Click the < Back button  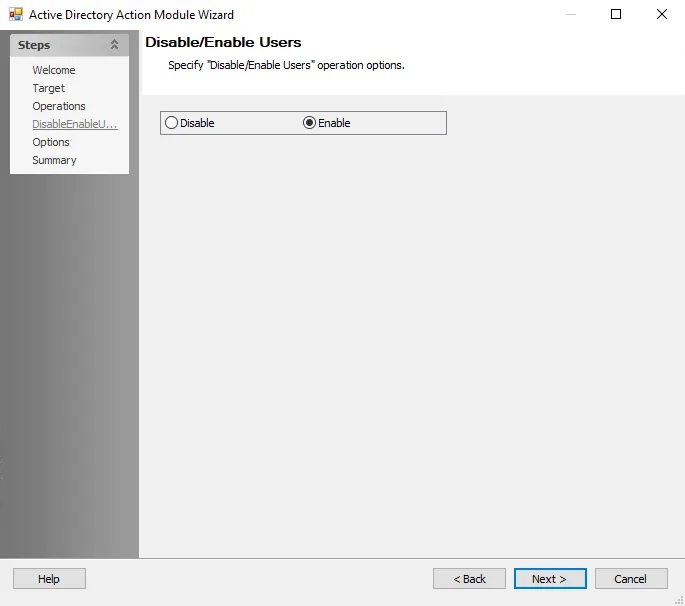tap(469, 578)
